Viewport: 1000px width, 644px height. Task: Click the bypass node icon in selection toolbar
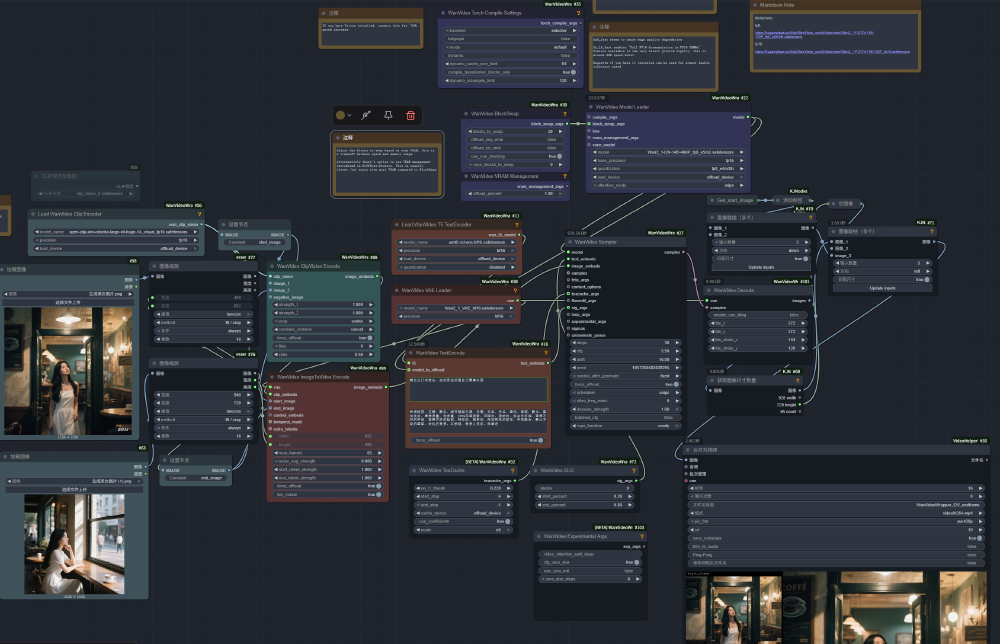click(366, 116)
